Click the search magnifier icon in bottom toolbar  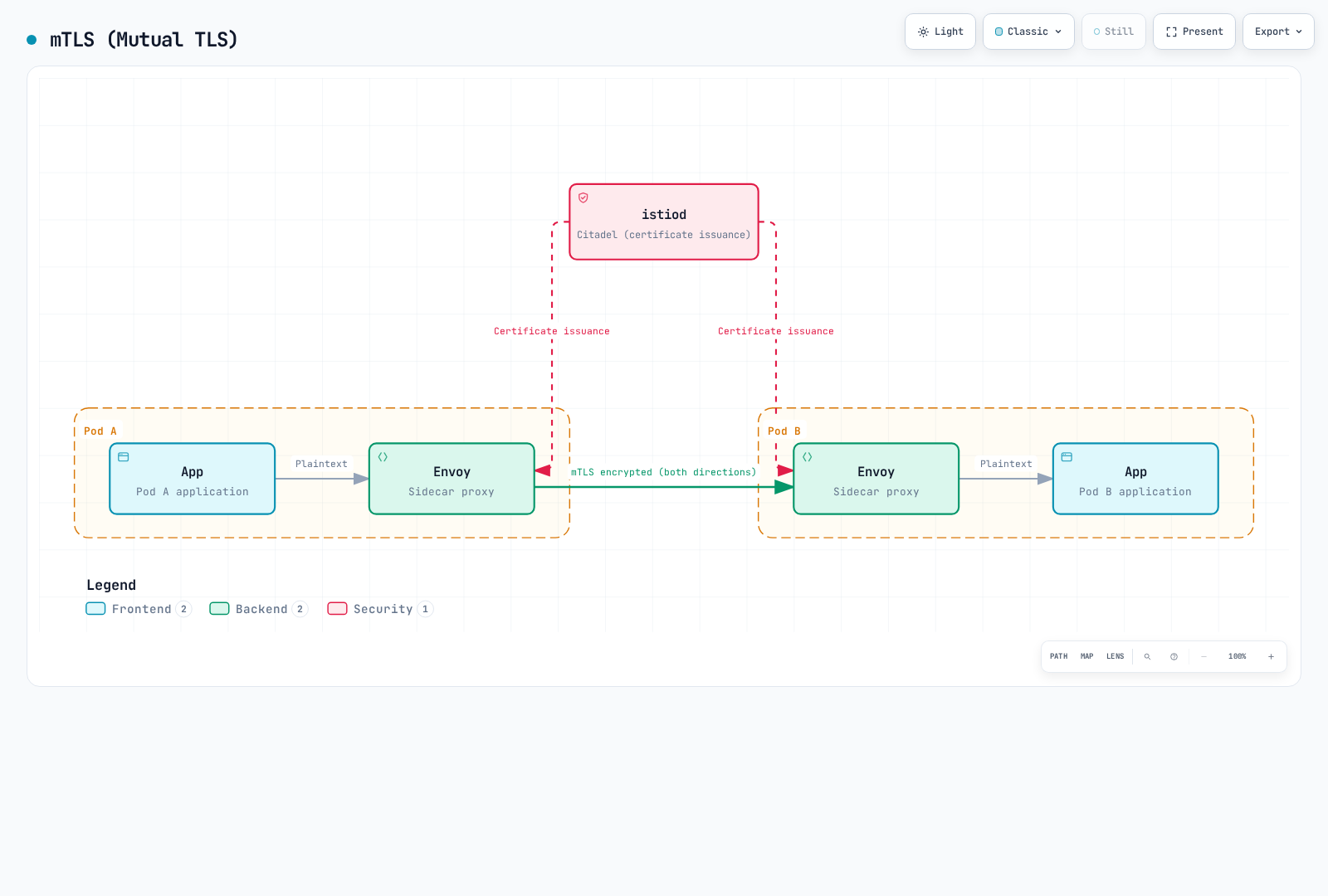click(1147, 656)
